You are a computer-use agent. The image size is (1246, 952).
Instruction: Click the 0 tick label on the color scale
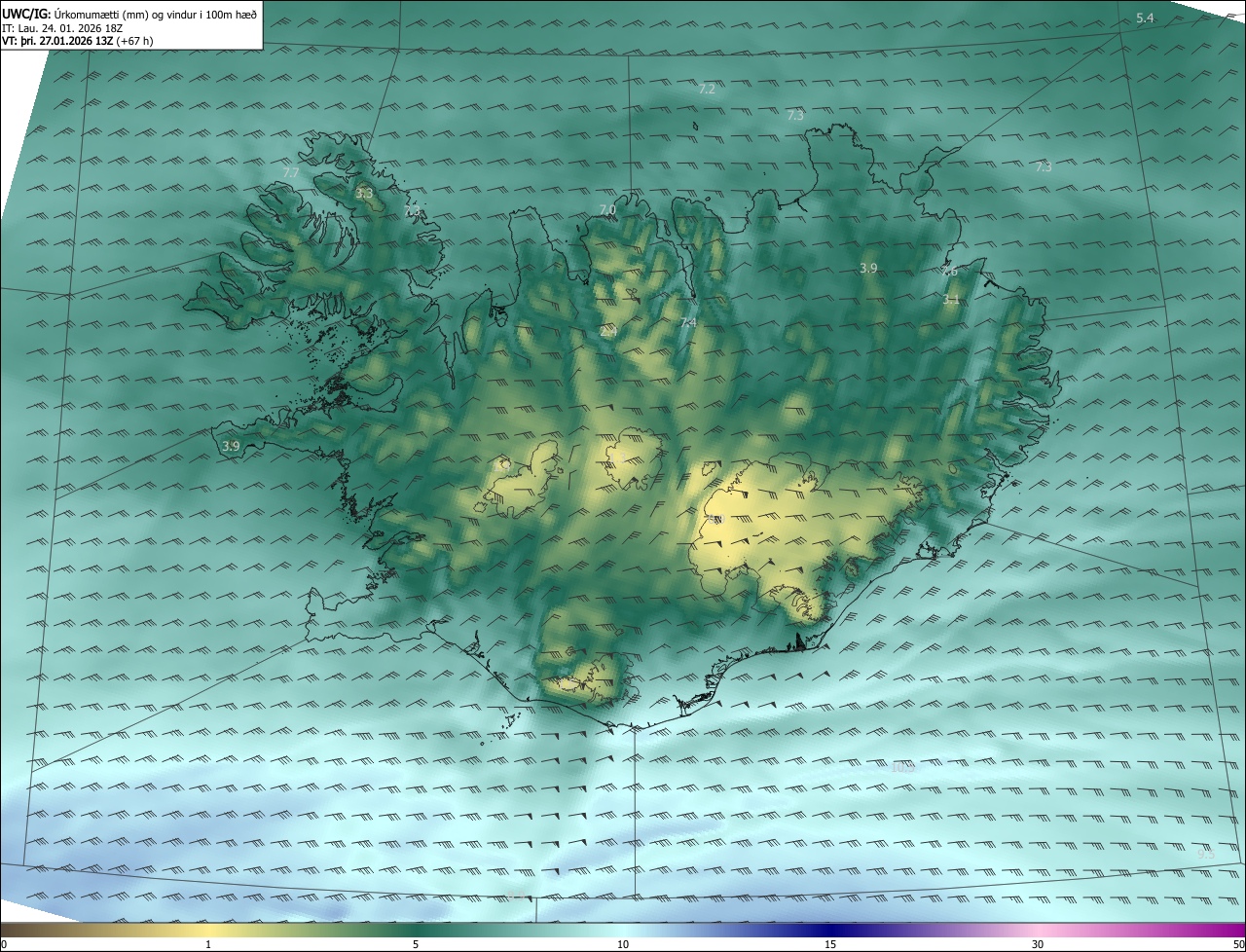click(x=4, y=944)
